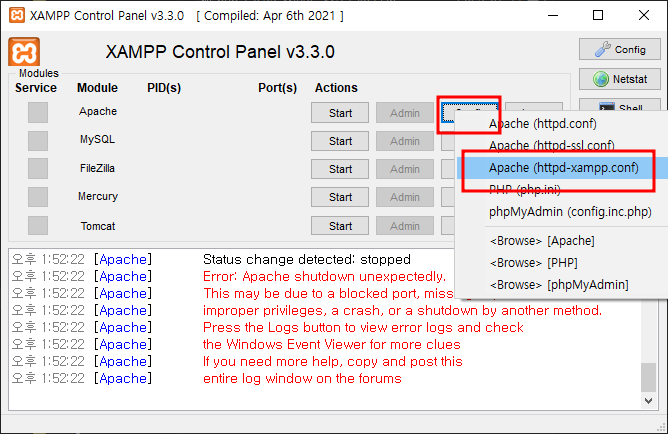Select Apache (httpd-xampp.conf) menu entry
This screenshot has height=434, width=668.
pyautogui.click(x=561, y=168)
